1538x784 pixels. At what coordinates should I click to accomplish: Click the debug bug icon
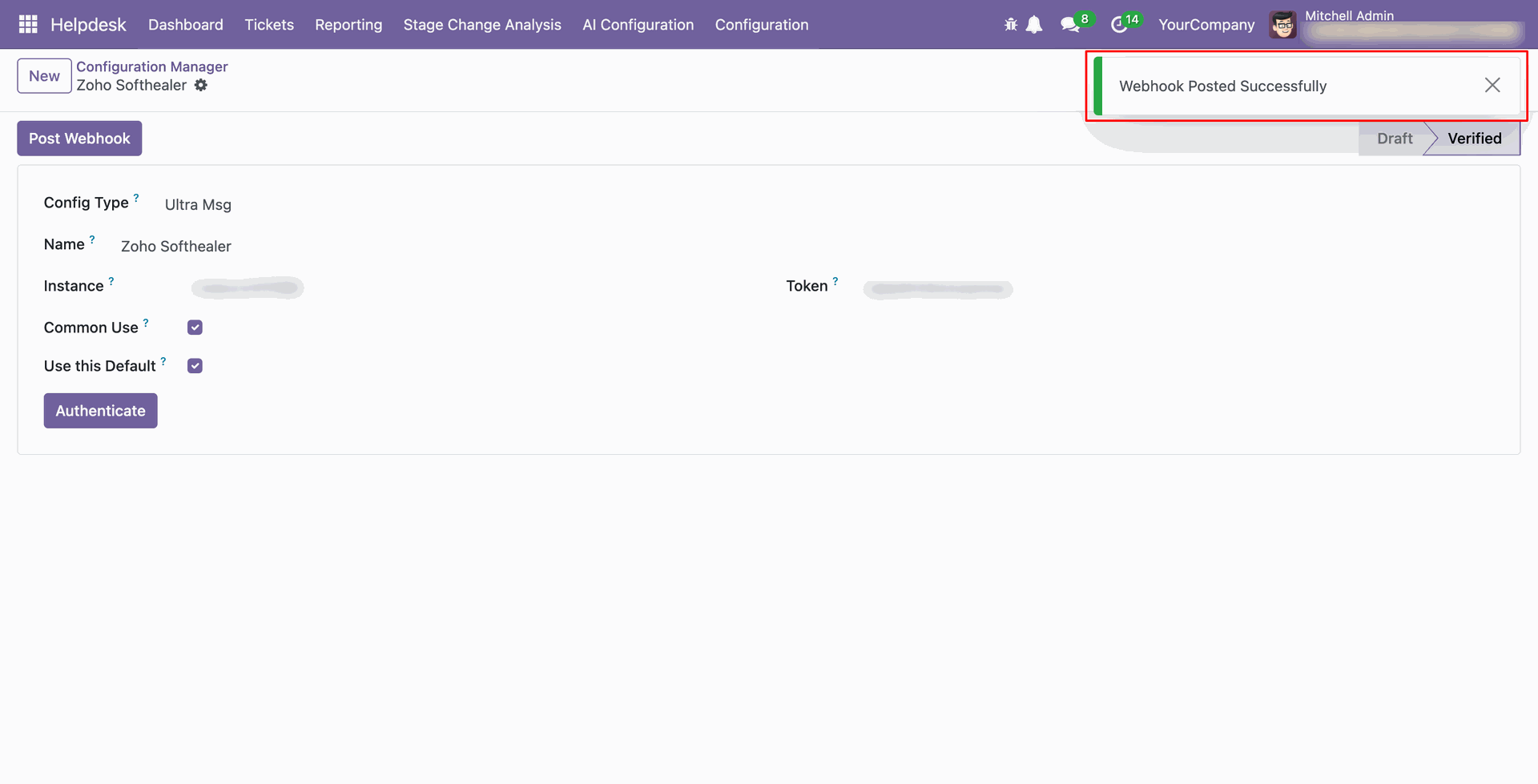(1011, 25)
